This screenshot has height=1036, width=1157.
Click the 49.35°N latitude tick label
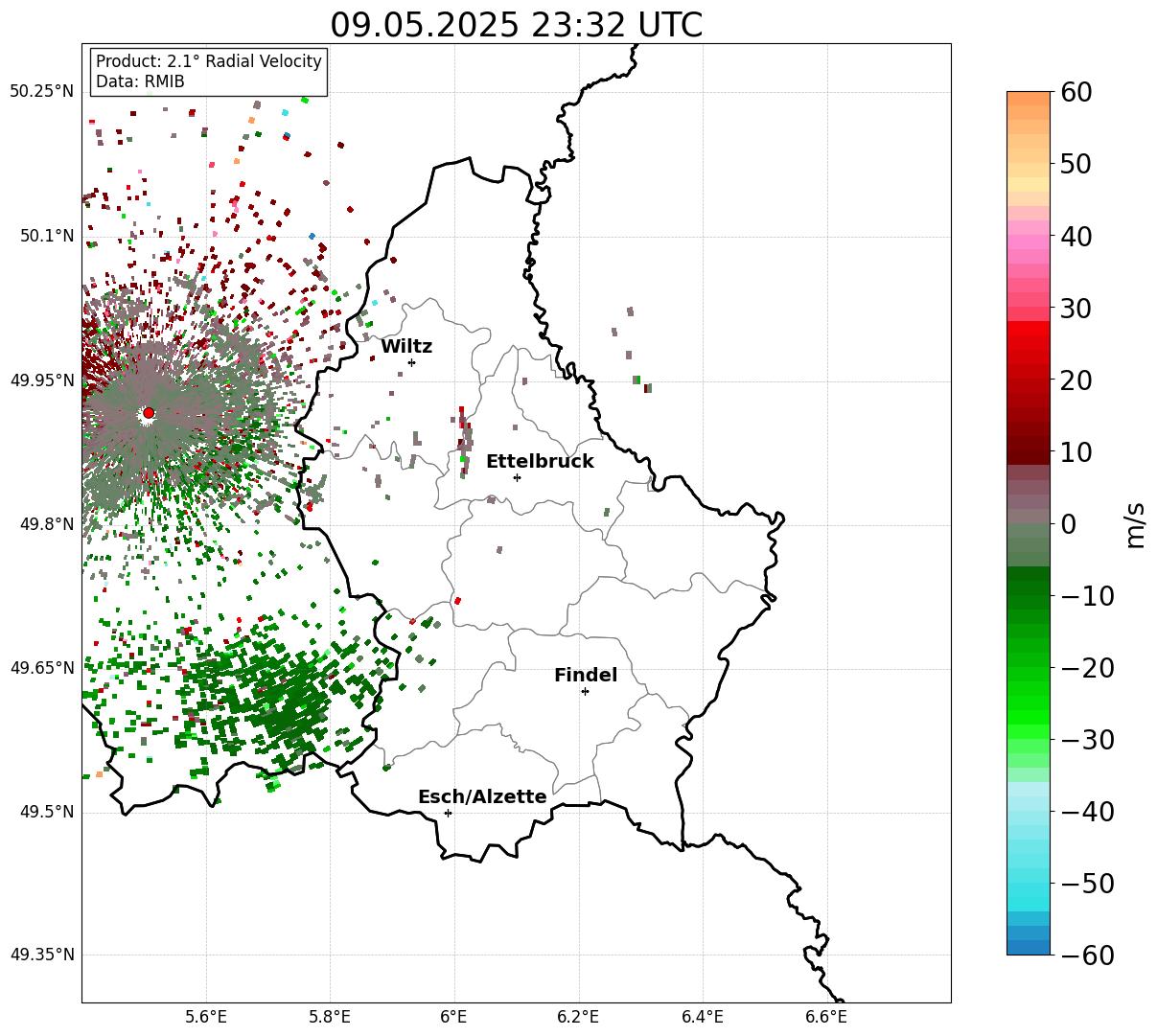click(x=41, y=955)
